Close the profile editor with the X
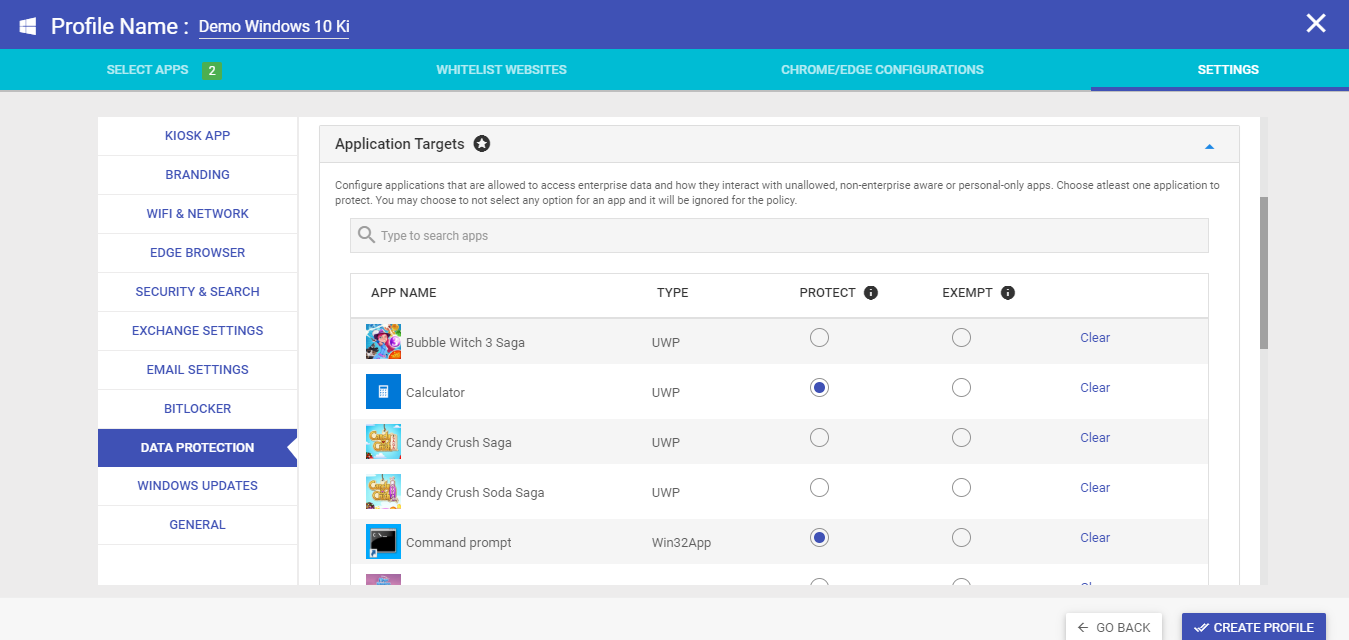Screen dimensions: 1349x640 (x=1316, y=23)
